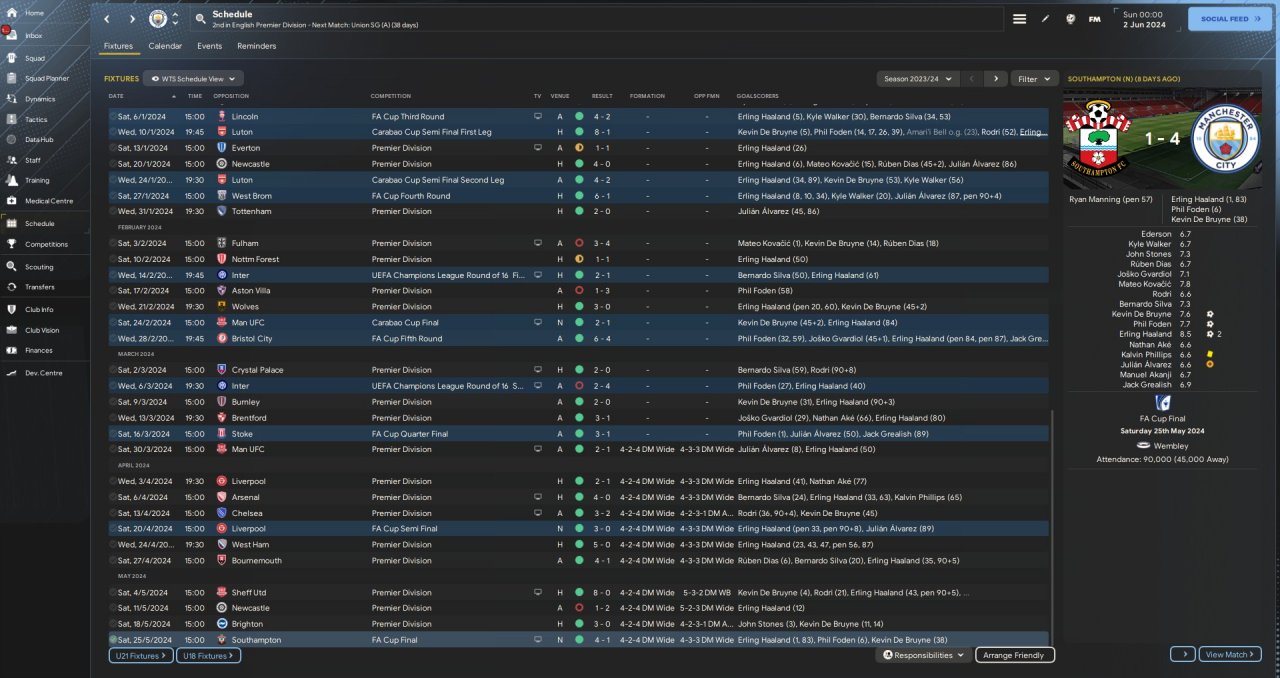Switch to the Calendar tab

165,46
